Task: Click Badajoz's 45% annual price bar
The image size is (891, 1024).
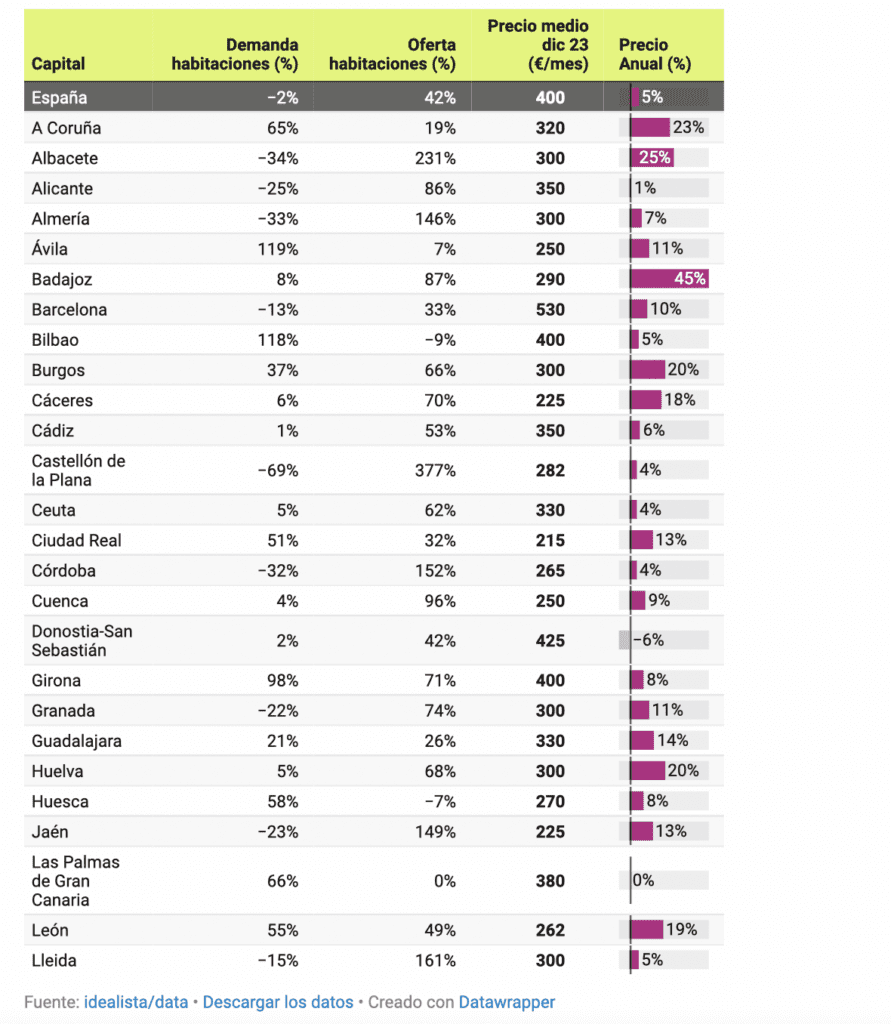Action: point(668,279)
